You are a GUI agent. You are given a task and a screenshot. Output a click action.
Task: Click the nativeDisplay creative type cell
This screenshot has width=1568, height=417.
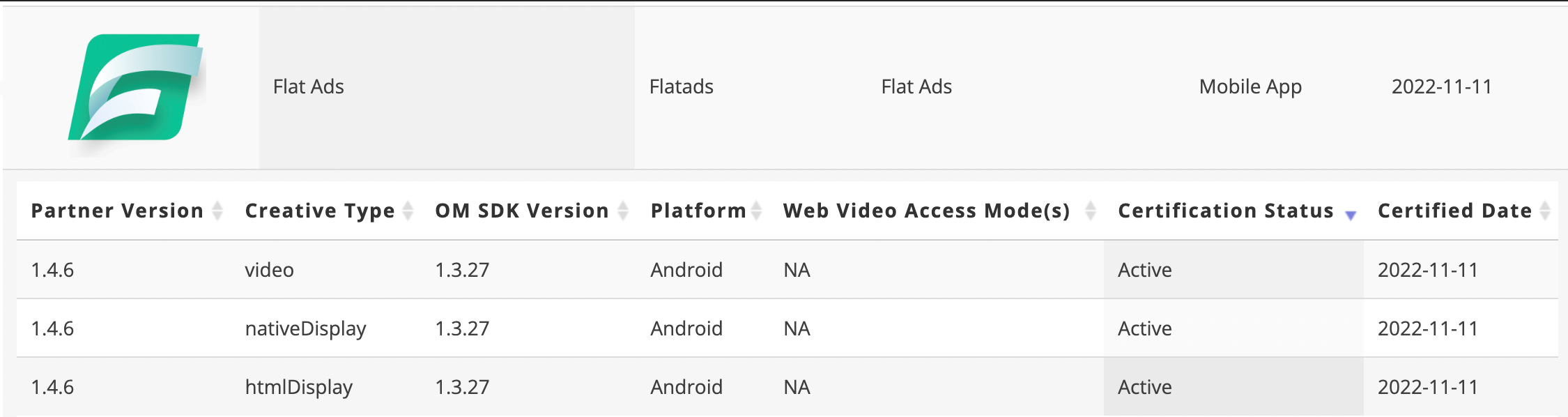tap(305, 328)
